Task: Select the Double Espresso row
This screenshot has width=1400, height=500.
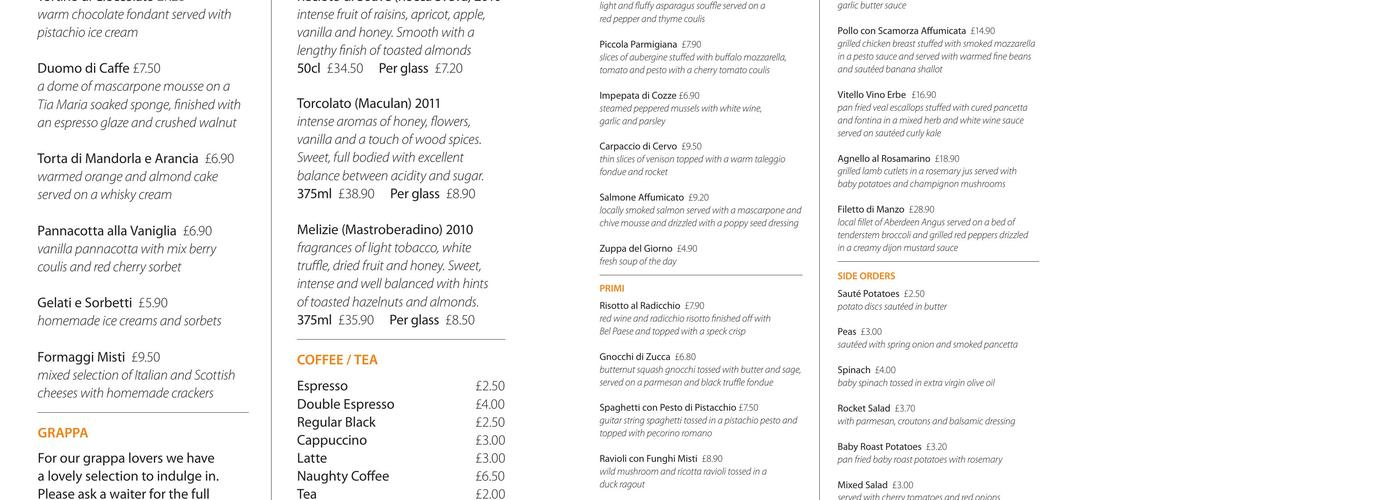Action: click(346, 404)
